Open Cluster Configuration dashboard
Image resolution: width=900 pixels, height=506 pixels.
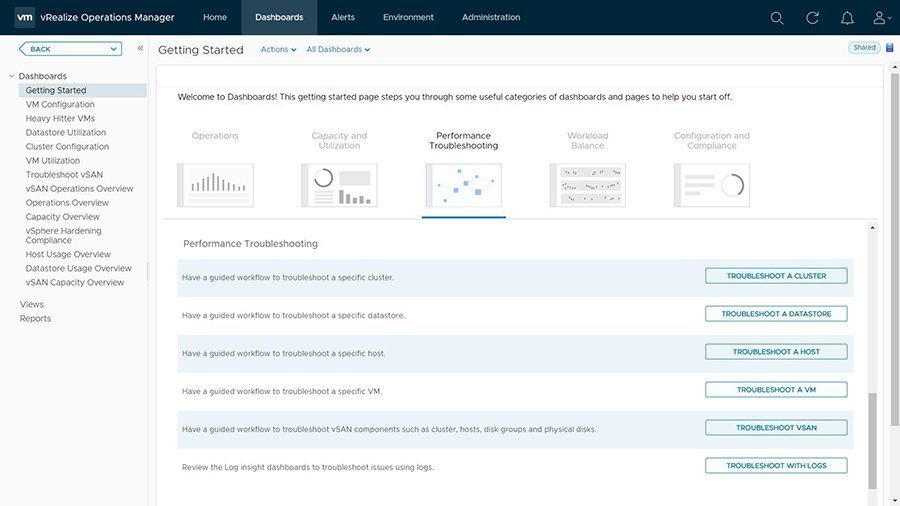tap(67, 146)
